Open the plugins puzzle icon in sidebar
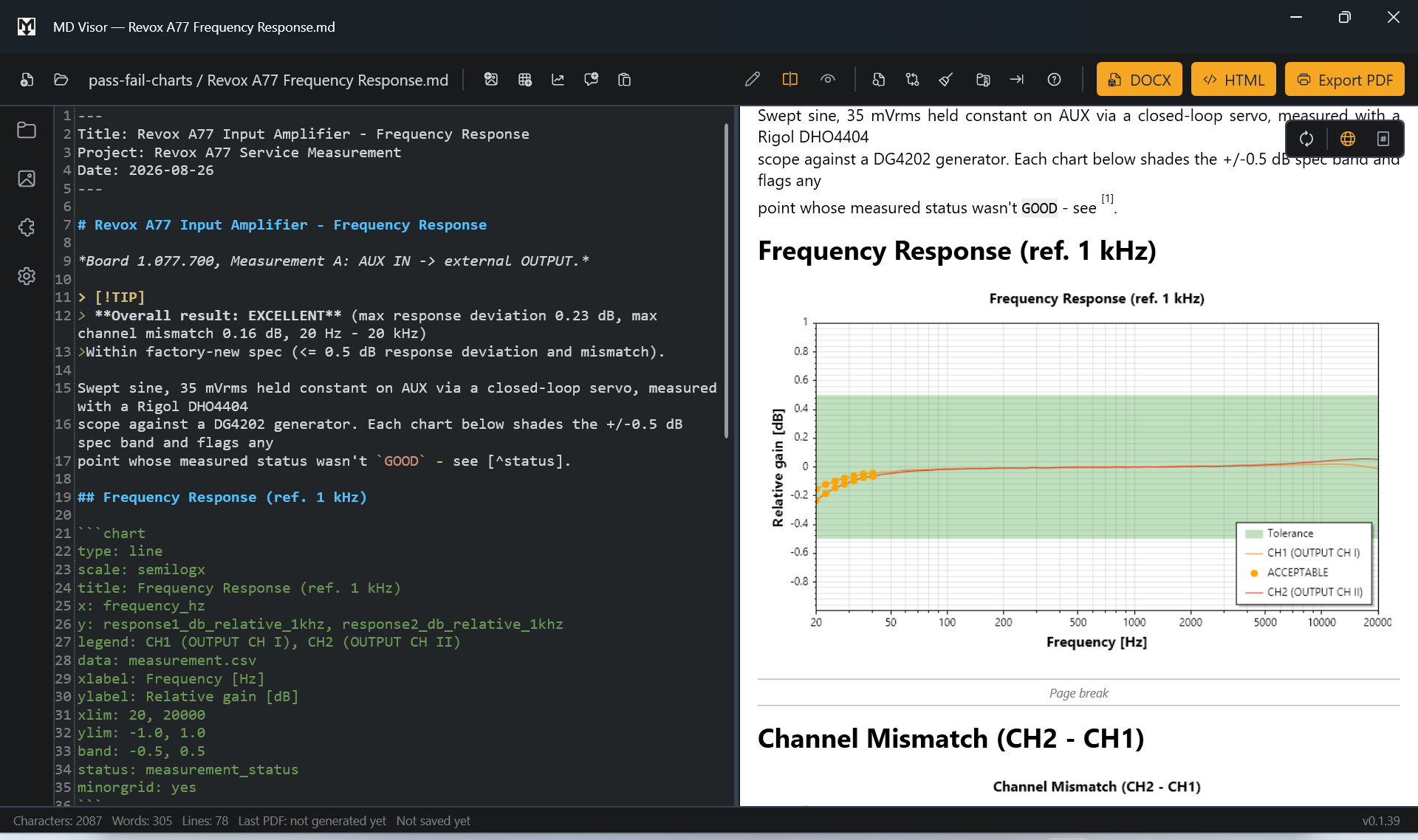 click(27, 227)
